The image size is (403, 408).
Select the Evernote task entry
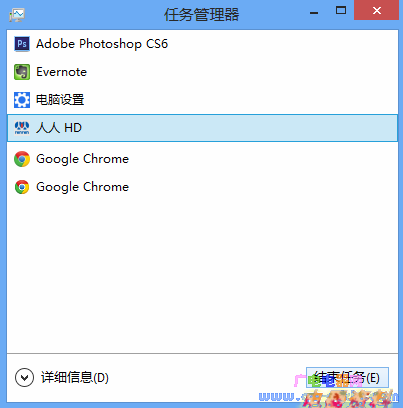tap(61, 72)
